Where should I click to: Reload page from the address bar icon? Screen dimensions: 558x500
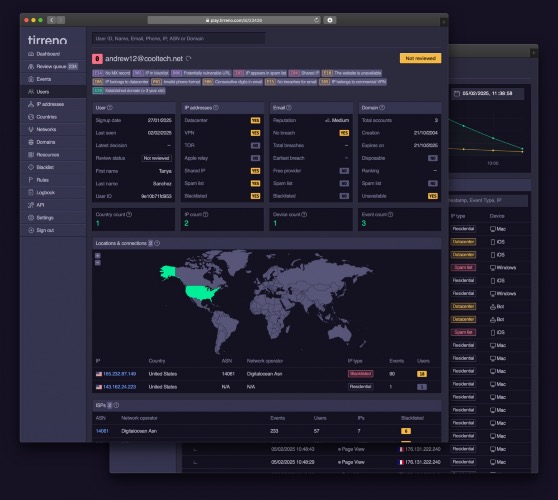(x=316, y=20)
